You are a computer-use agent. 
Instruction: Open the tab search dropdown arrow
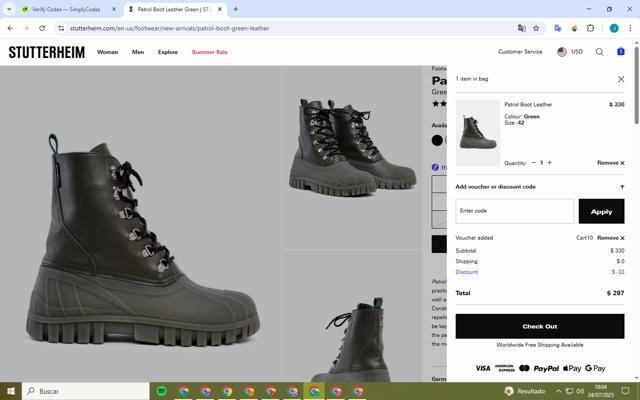pos(9,9)
